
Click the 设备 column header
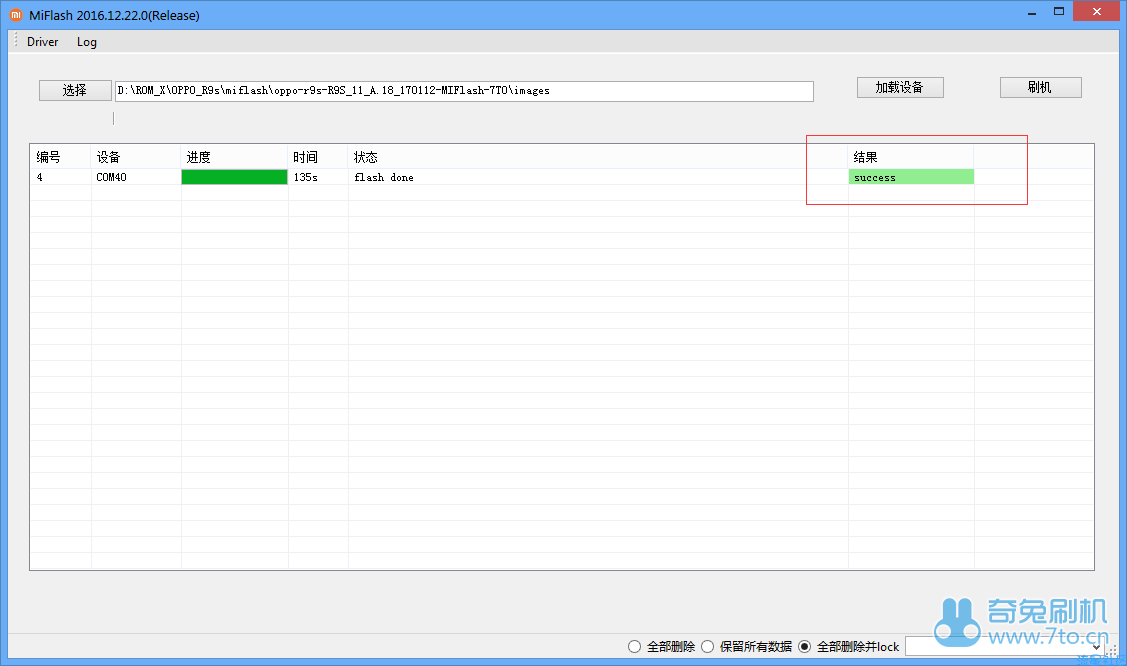coord(136,157)
